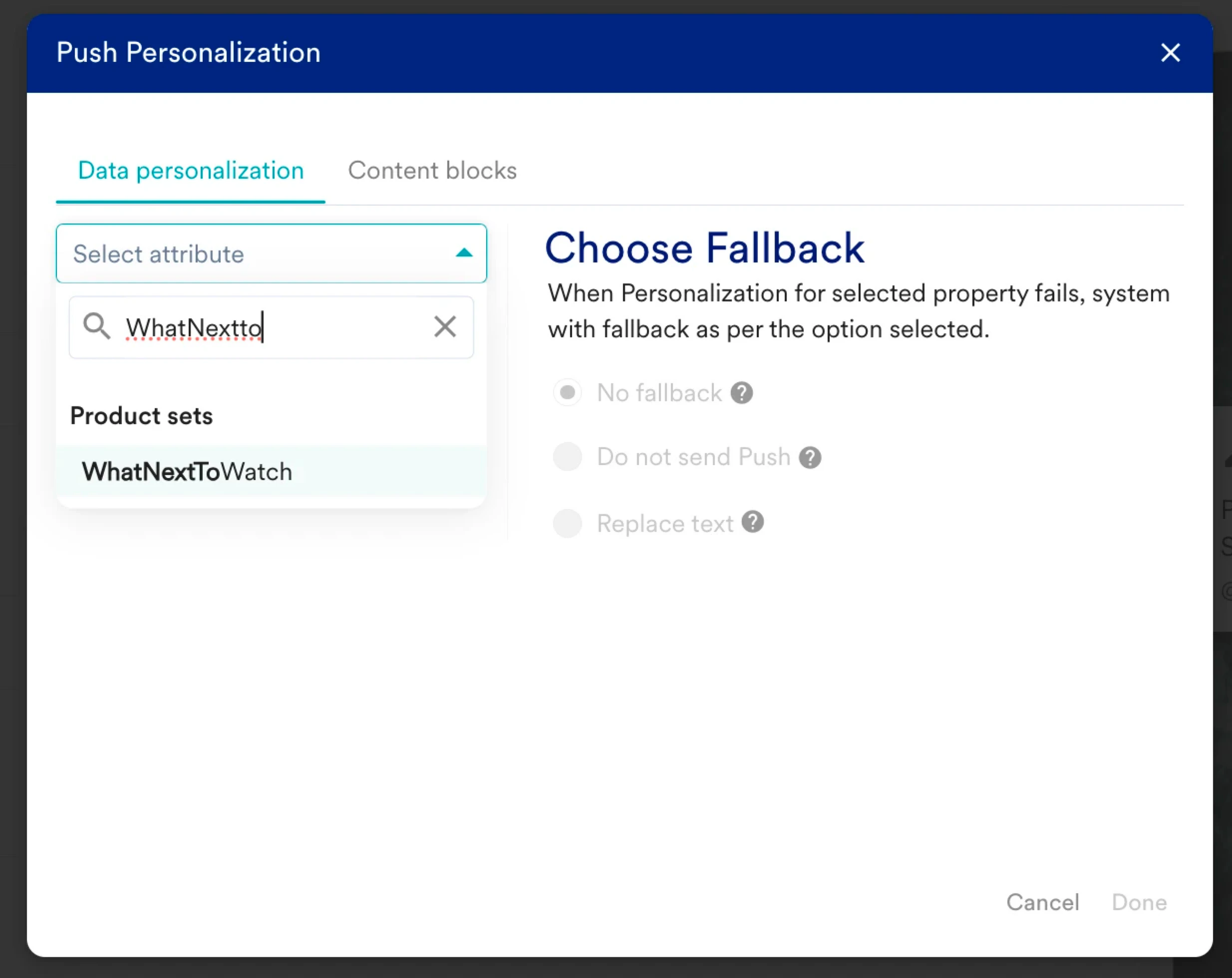1232x978 pixels.
Task: Open help tooltip for Do not send Push
Action: click(810, 458)
